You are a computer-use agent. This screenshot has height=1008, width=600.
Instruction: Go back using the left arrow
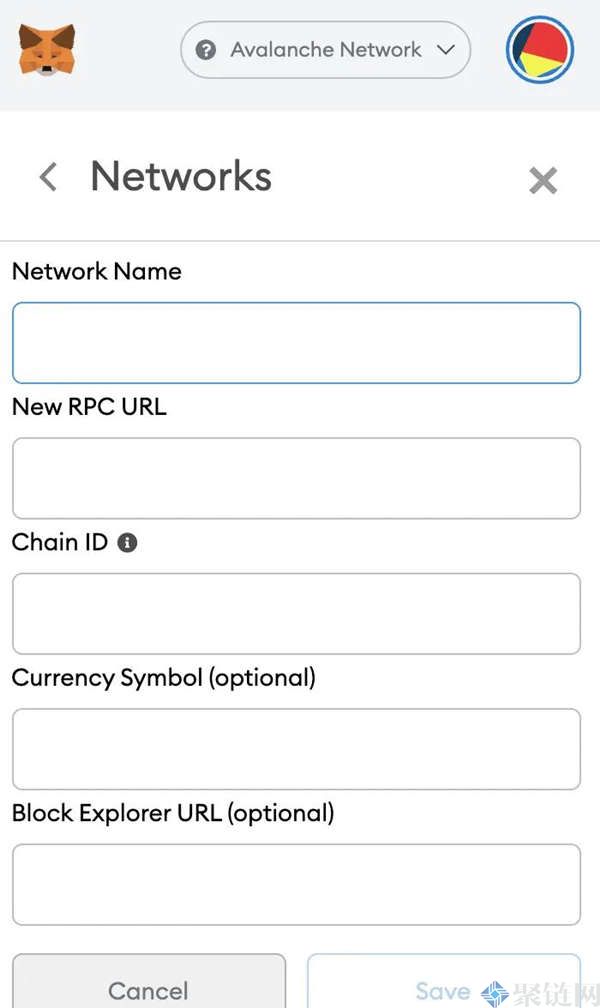pyautogui.click(x=47, y=177)
